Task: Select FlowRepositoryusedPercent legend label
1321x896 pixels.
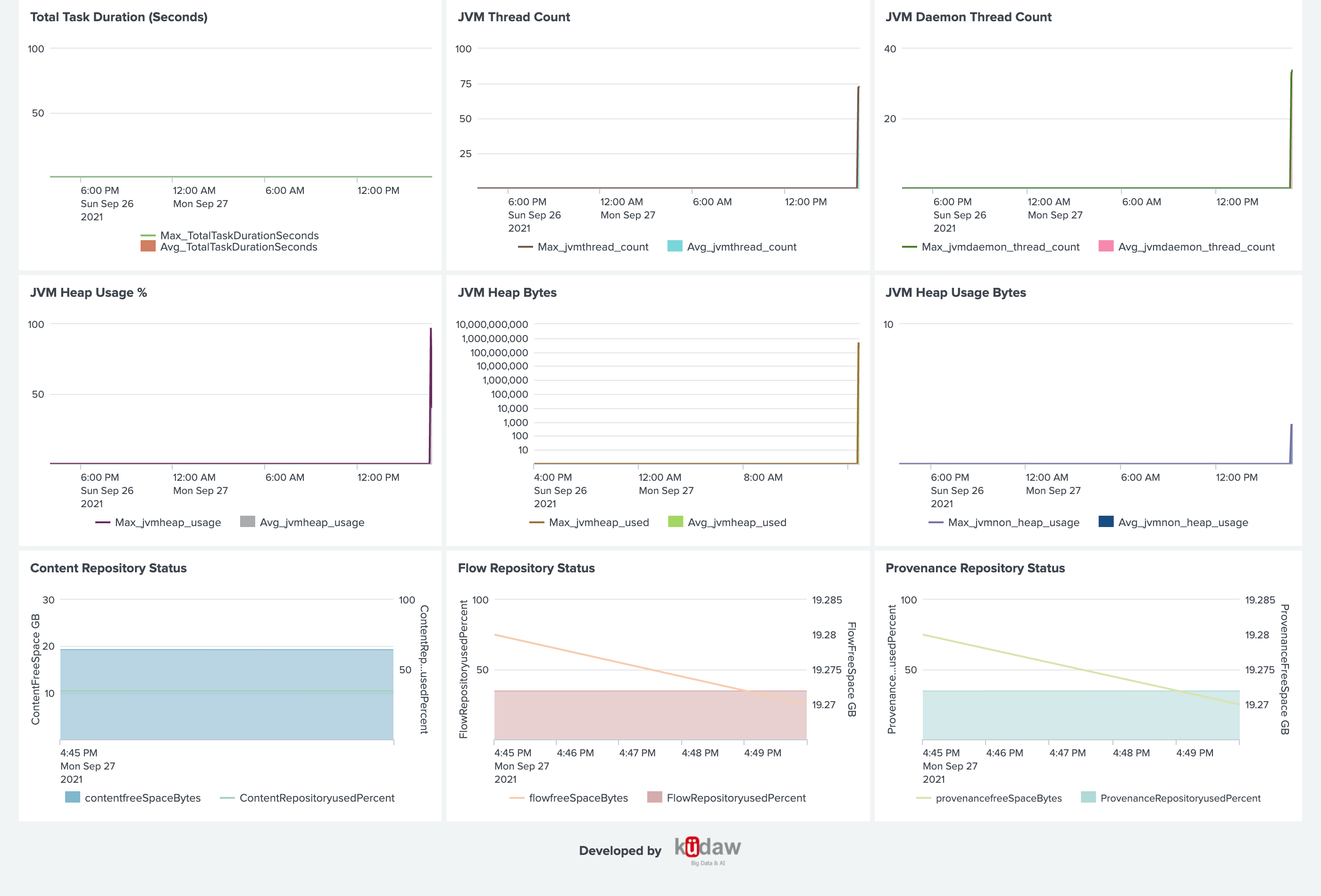Action: 736,798
